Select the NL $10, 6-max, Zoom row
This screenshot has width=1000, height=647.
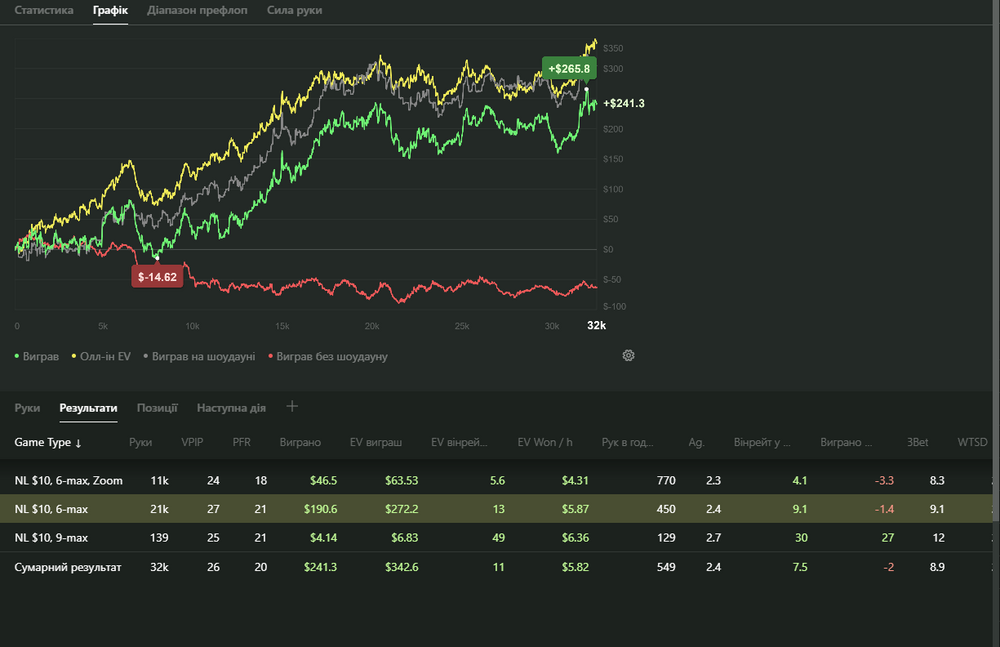[x=69, y=481]
